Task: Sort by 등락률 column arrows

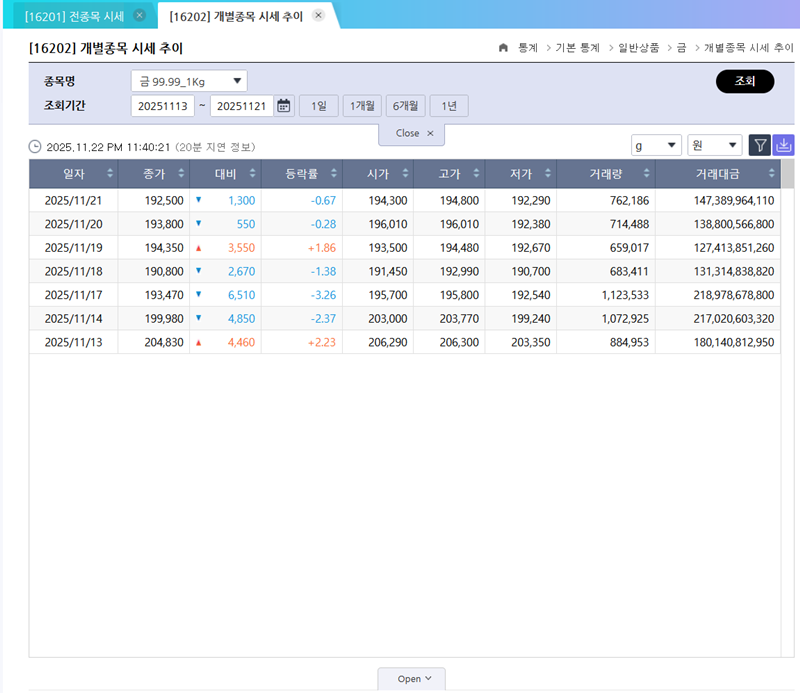Action: [334, 174]
